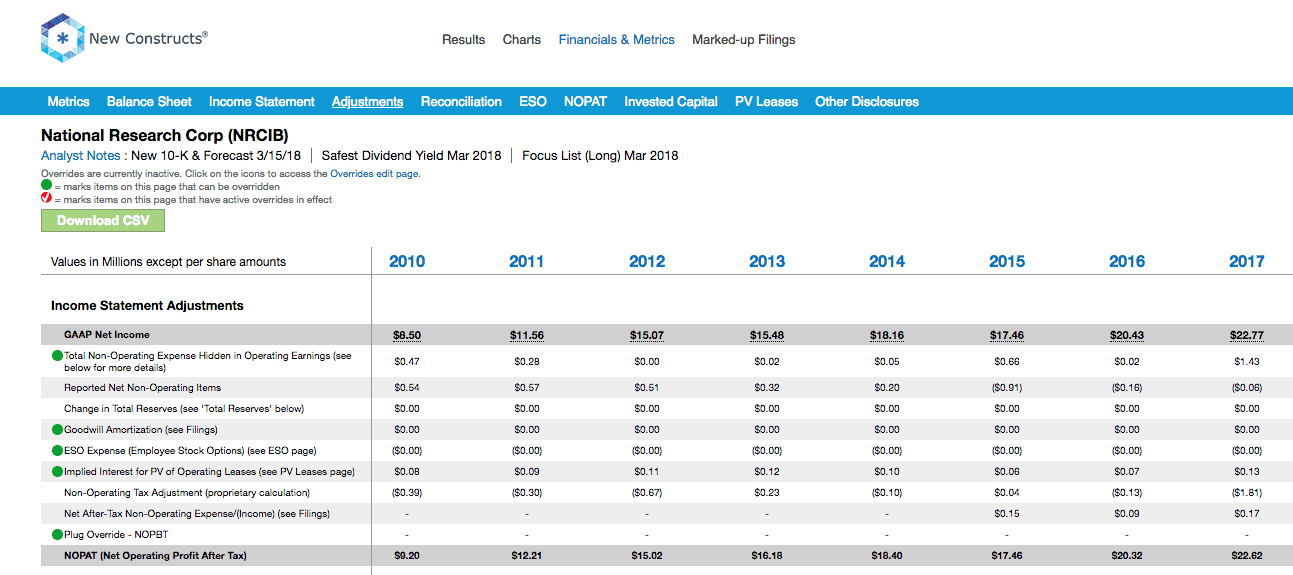This screenshot has width=1293, height=575.
Task: Open the Overrides edit page link
Action: (x=375, y=174)
